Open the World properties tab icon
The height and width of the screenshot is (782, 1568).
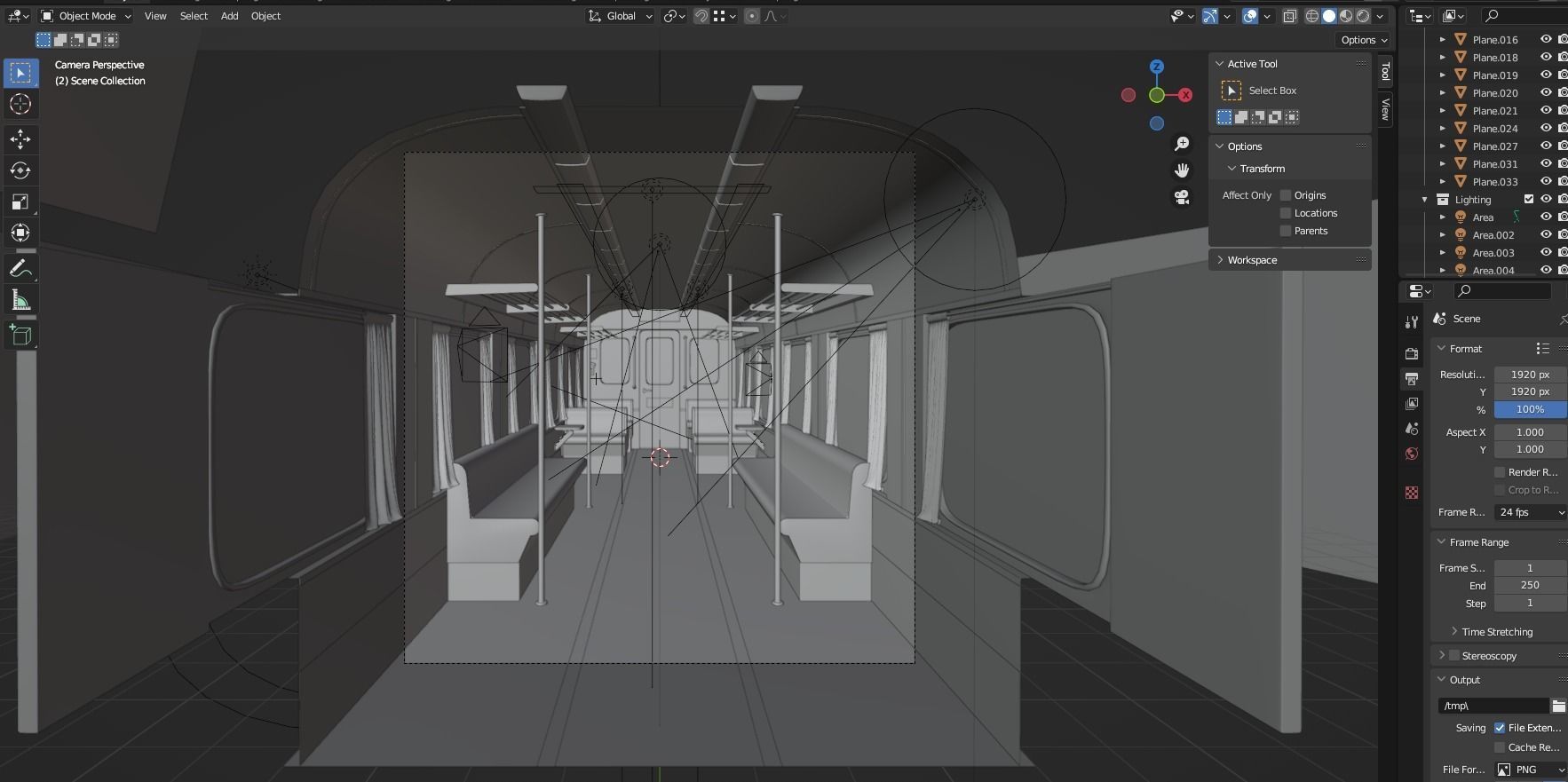point(1412,454)
